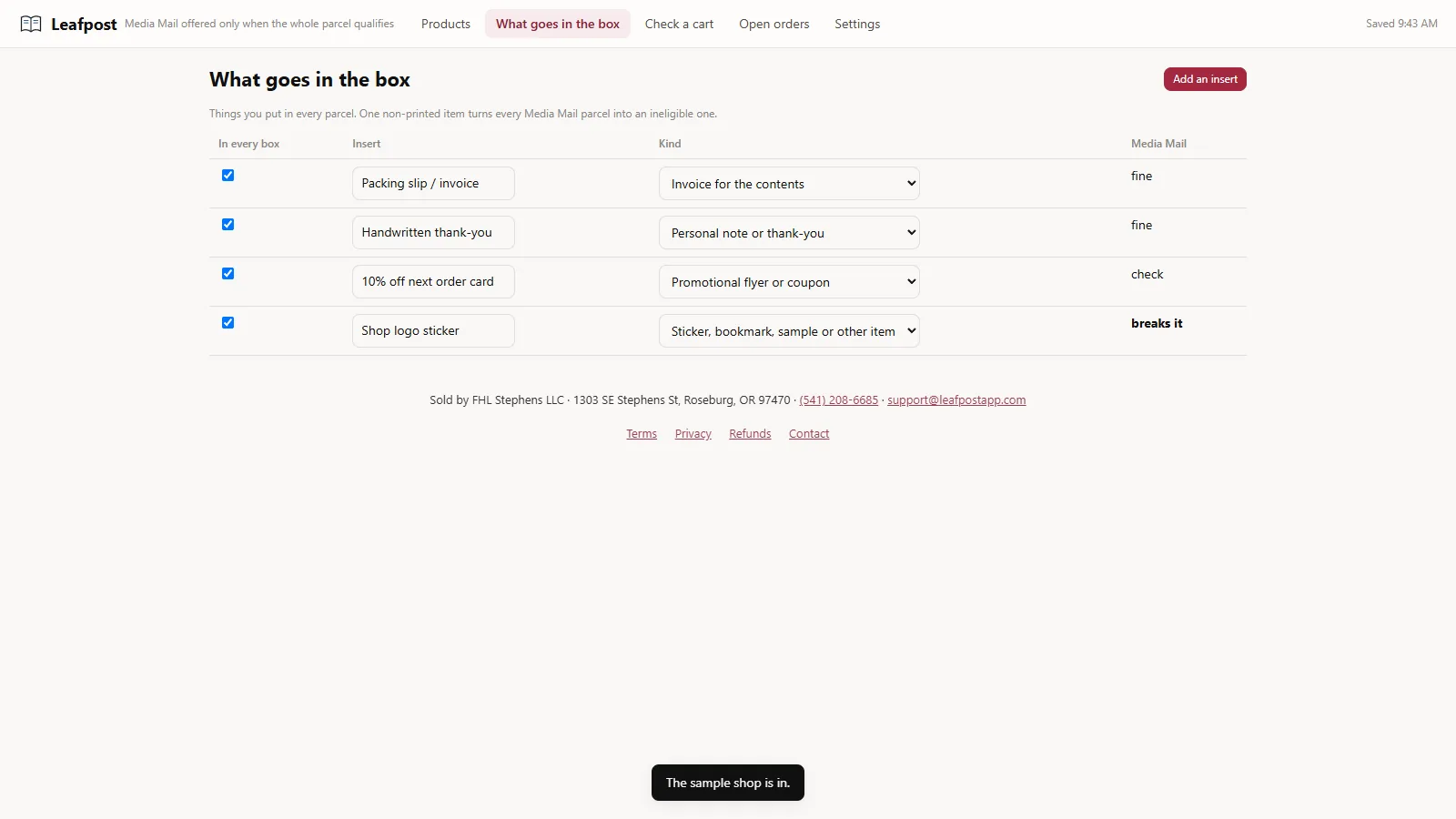Click the Saved 9:43 AM indicator

pos(1401,24)
